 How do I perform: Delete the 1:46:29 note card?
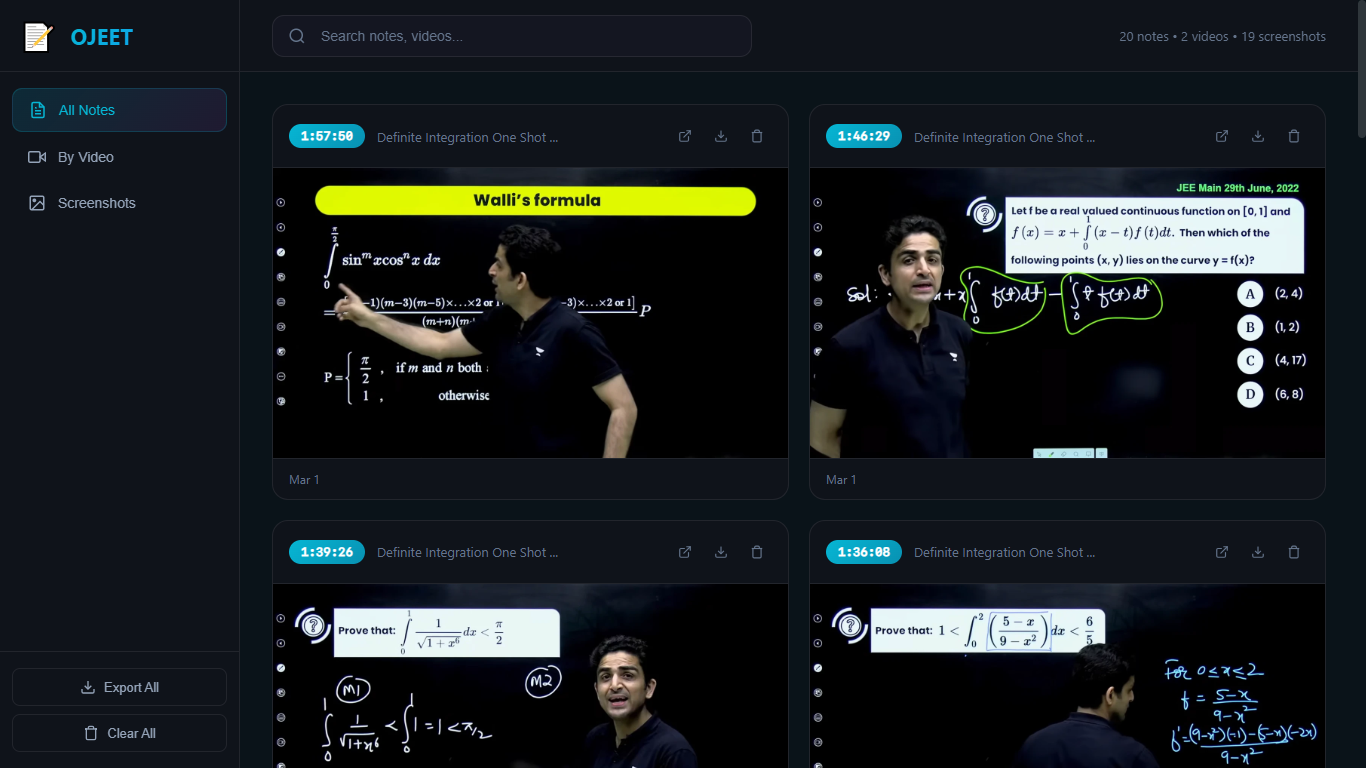coord(1294,136)
